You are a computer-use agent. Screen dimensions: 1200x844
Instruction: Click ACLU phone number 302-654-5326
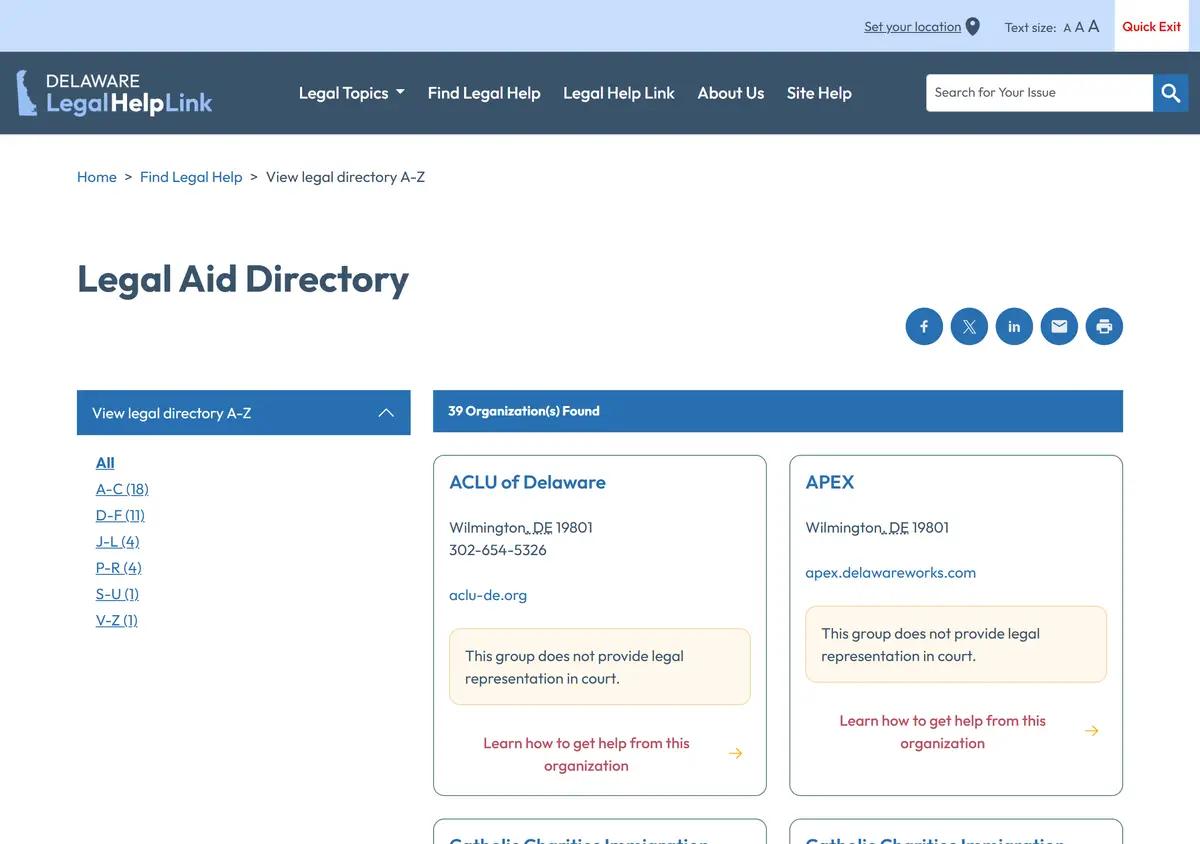click(498, 550)
